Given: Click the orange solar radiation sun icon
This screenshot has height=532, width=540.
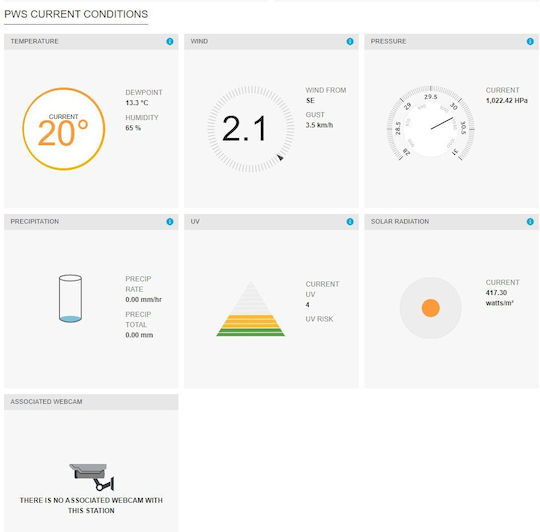Looking at the screenshot, I should [x=430, y=308].
